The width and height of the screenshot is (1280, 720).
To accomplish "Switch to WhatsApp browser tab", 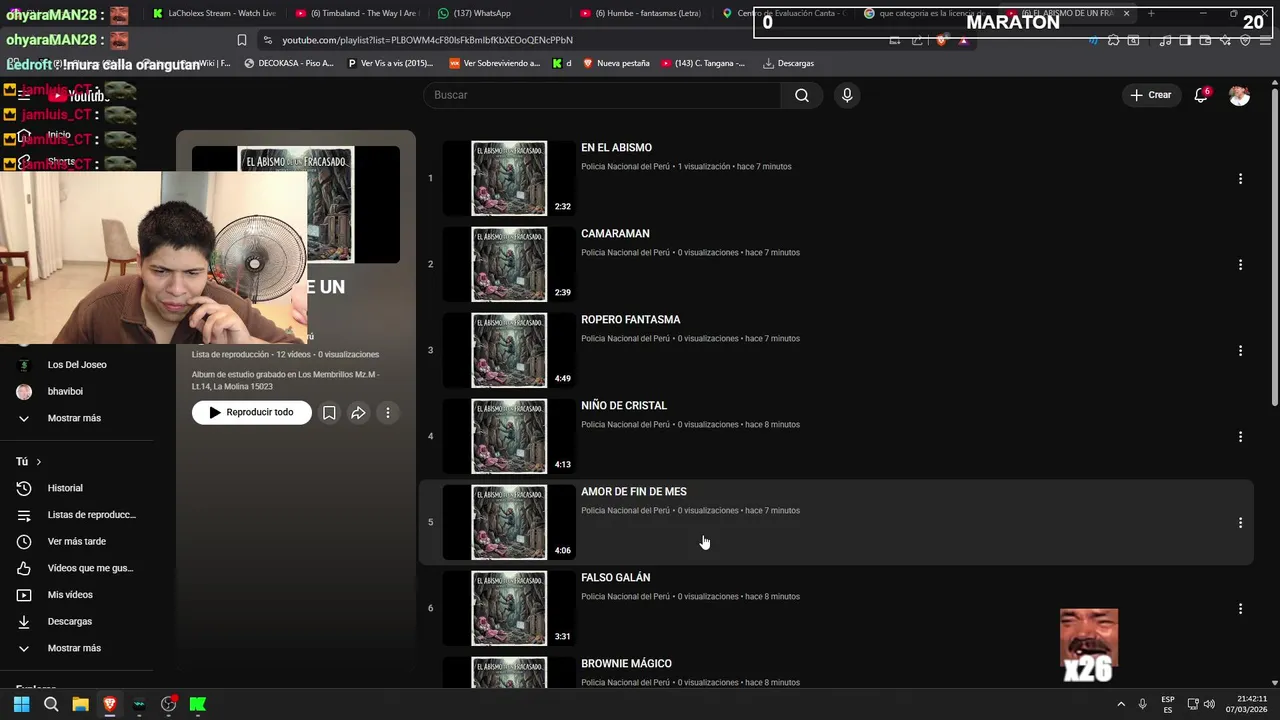I will (482, 13).
